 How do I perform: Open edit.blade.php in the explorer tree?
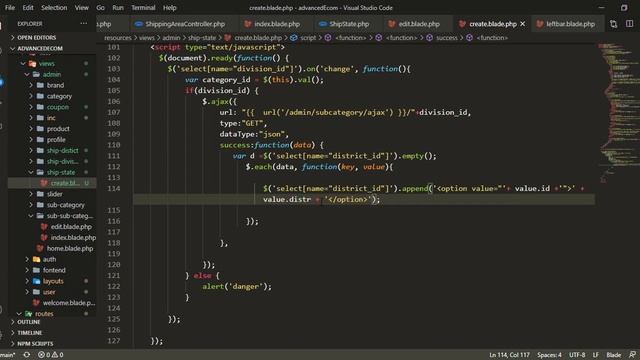pos(52,227)
